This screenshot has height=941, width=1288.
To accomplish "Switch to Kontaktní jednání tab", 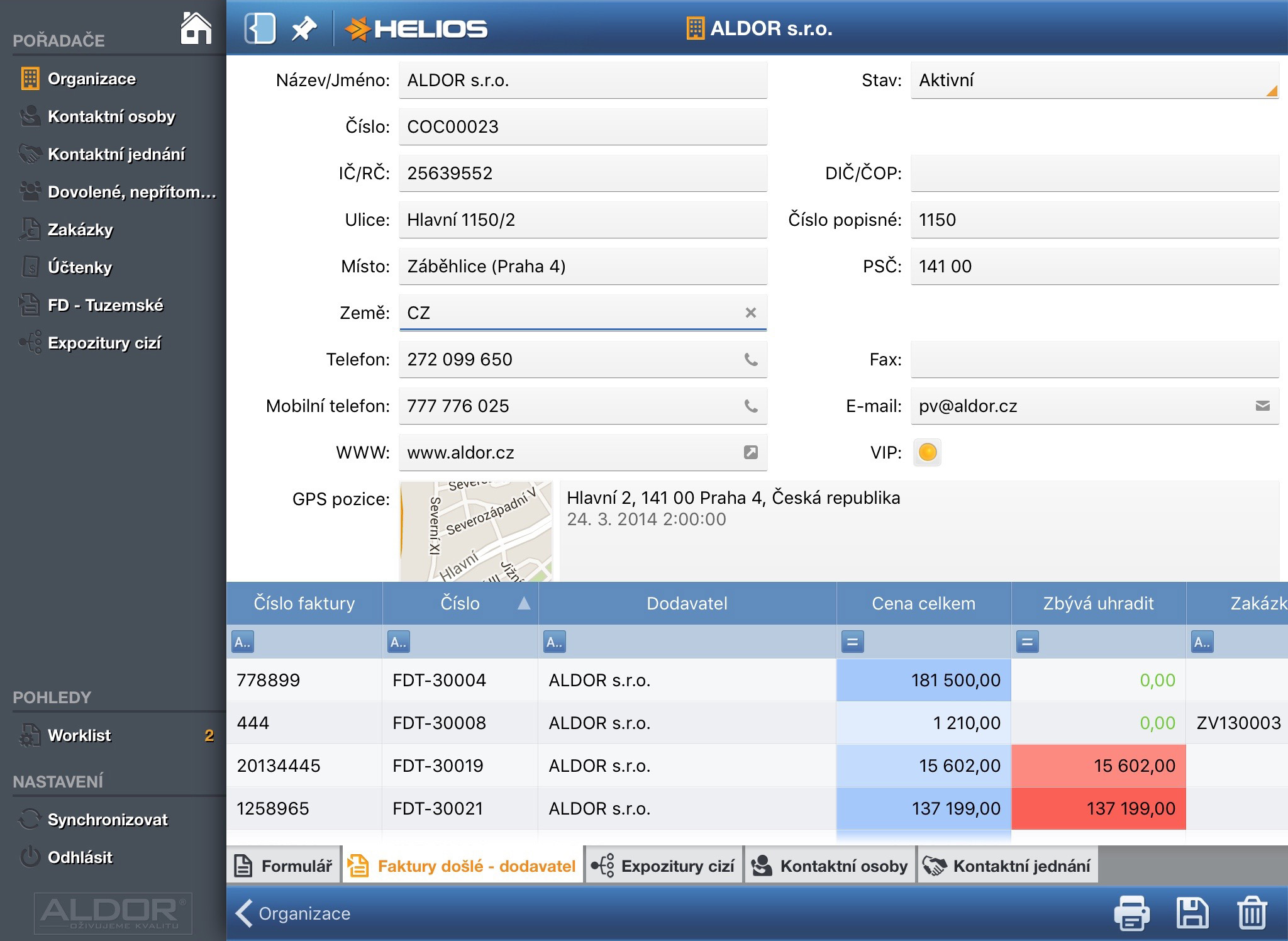I will pos(1008,866).
